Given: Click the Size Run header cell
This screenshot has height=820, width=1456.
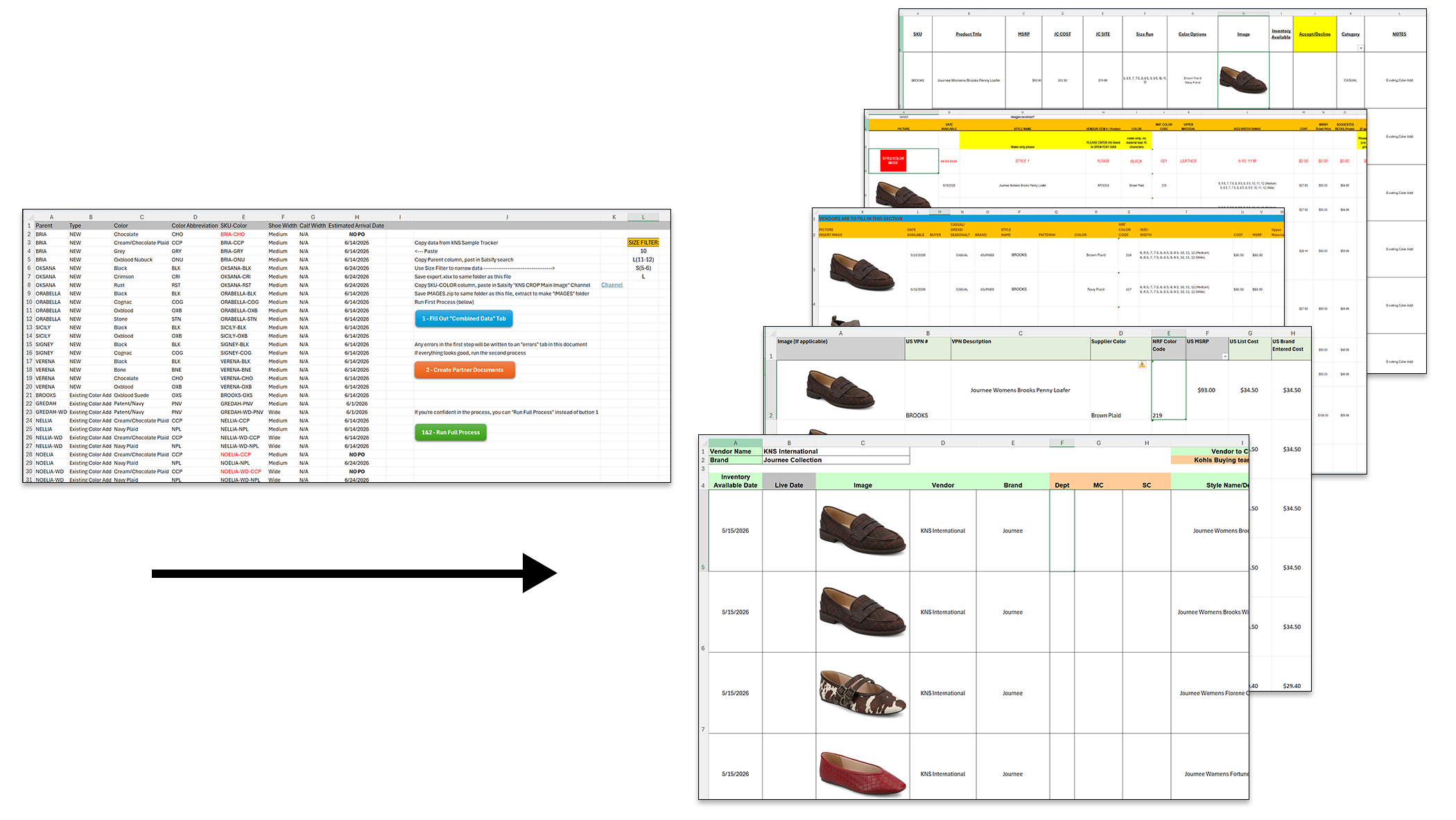Looking at the screenshot, I should click(x=1145, y=34).
